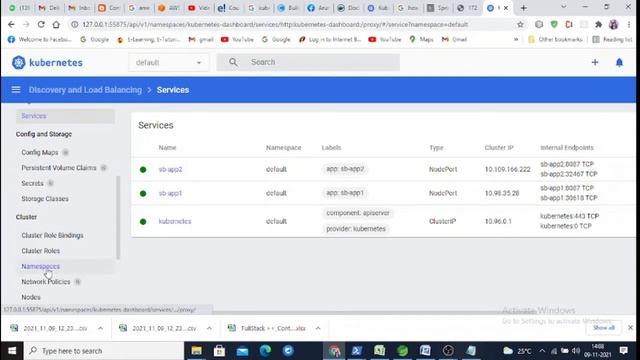Open YouTube bookmark after gmail
The height and width of the screenshot is (360, 640).
pos(237,40)
